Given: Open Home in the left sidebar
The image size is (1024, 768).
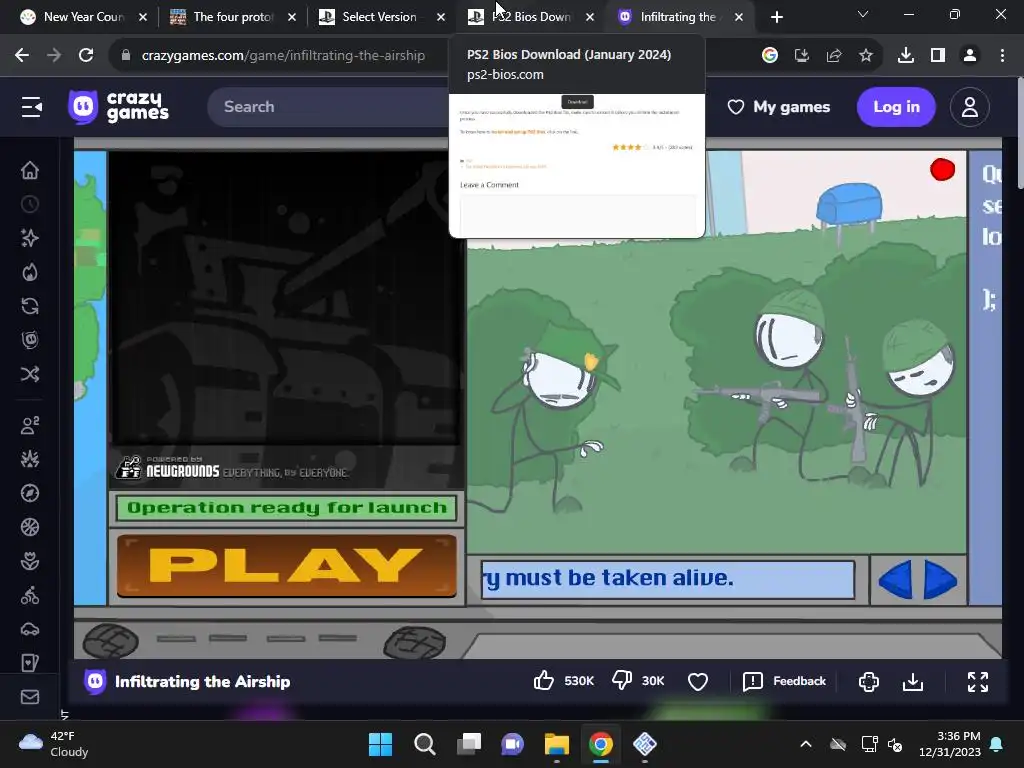Looking at the screenshot, I should point(30,170).
